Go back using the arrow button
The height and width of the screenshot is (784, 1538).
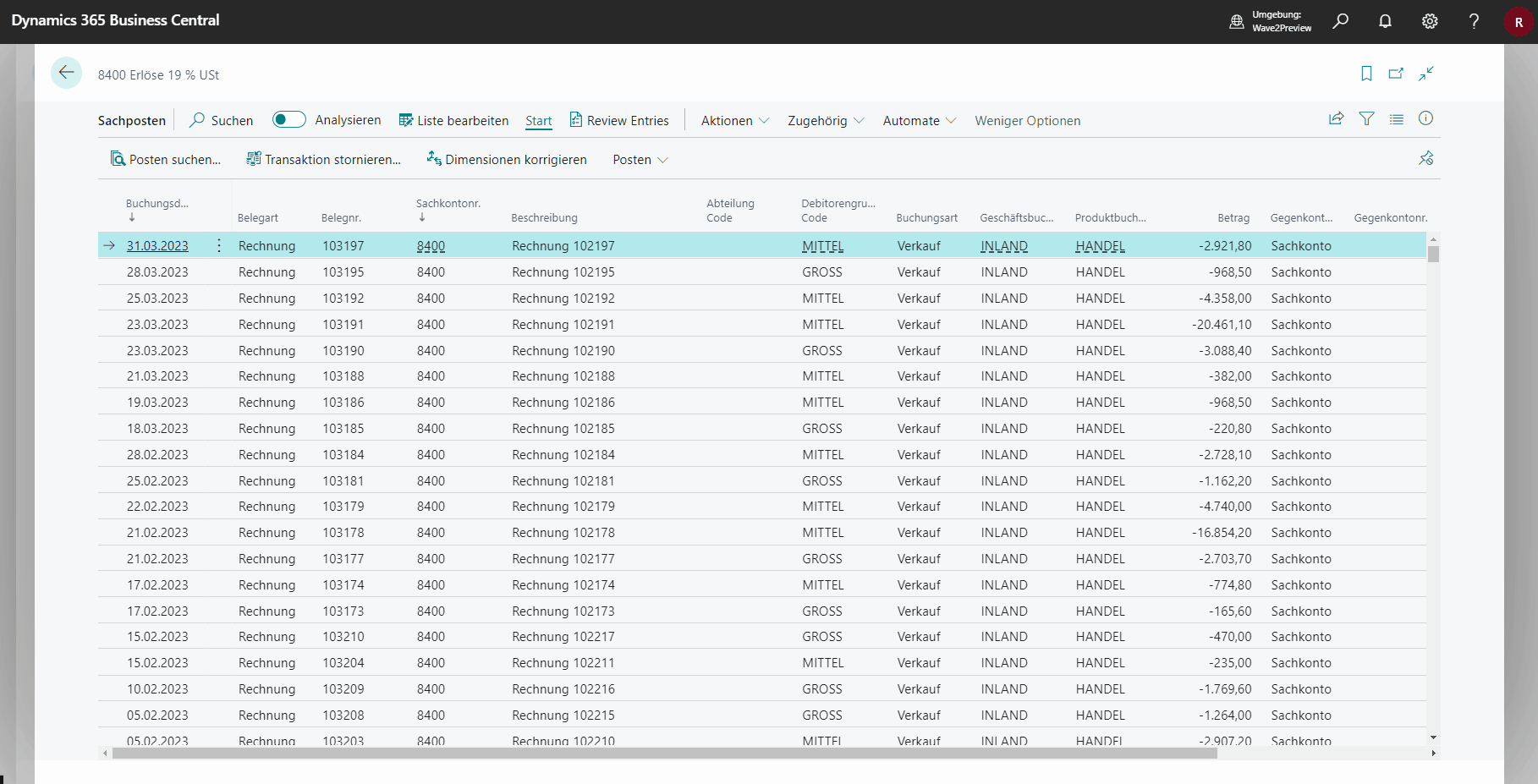click(x=66, y=73)
